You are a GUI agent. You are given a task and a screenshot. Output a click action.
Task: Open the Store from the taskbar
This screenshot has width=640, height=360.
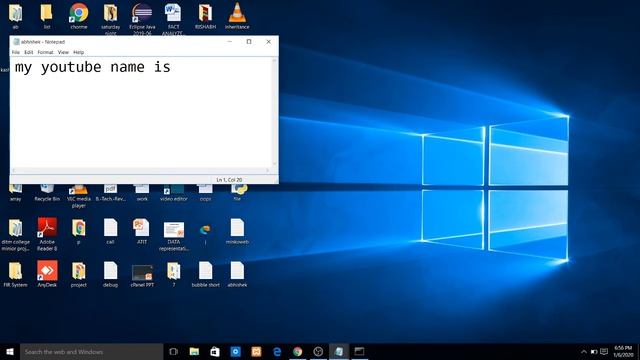click(x=215, y=351)
